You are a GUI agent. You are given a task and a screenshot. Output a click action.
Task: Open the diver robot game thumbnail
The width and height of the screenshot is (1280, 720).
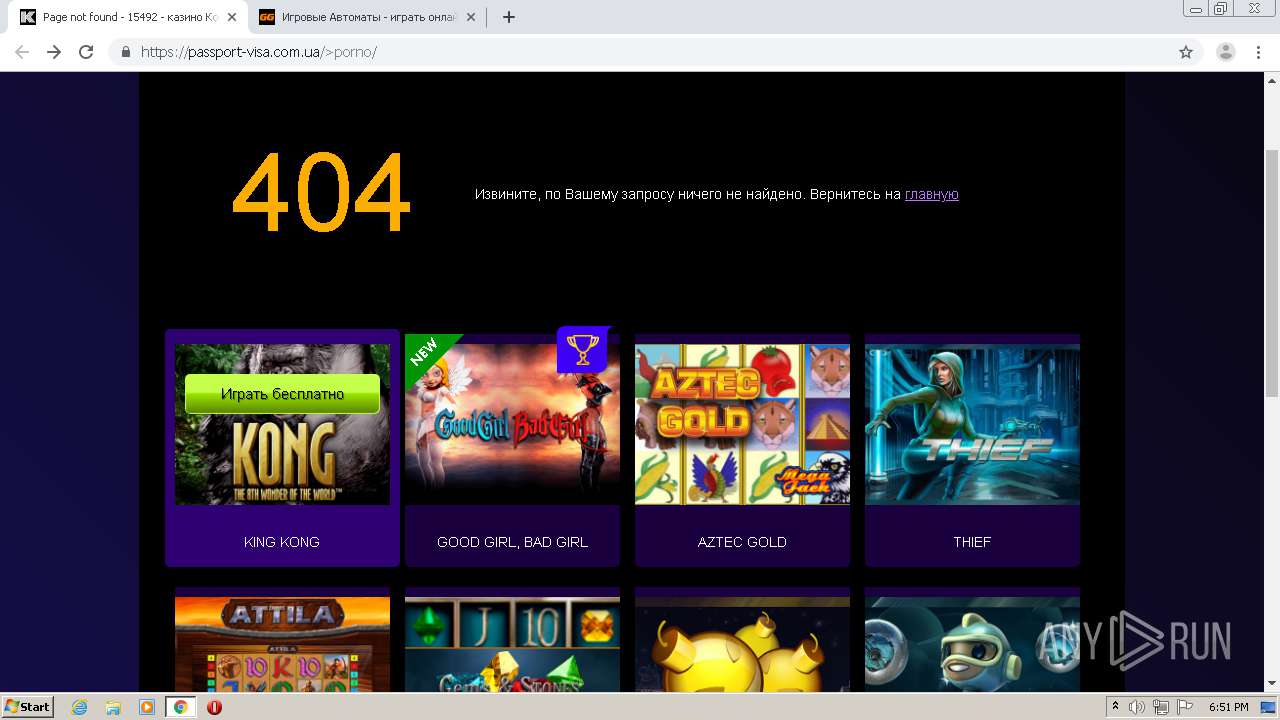972,644
